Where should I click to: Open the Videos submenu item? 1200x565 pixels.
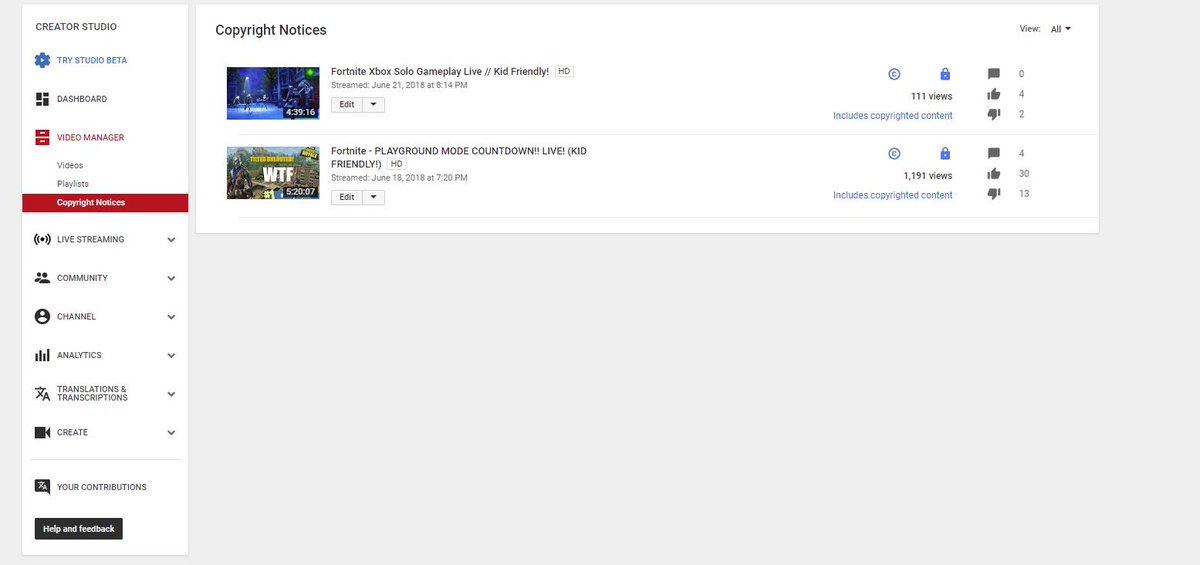70,165
